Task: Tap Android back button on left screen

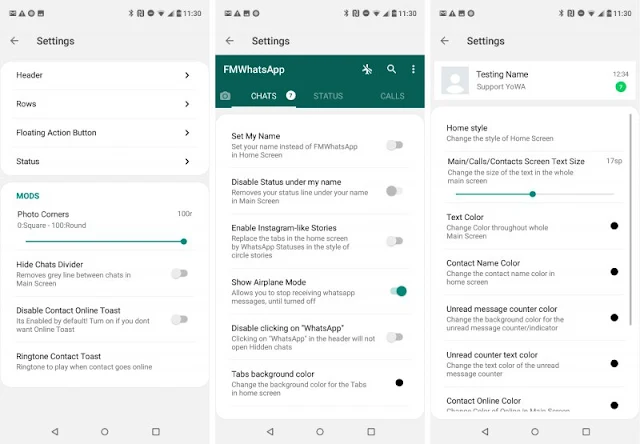Action: 55,431
